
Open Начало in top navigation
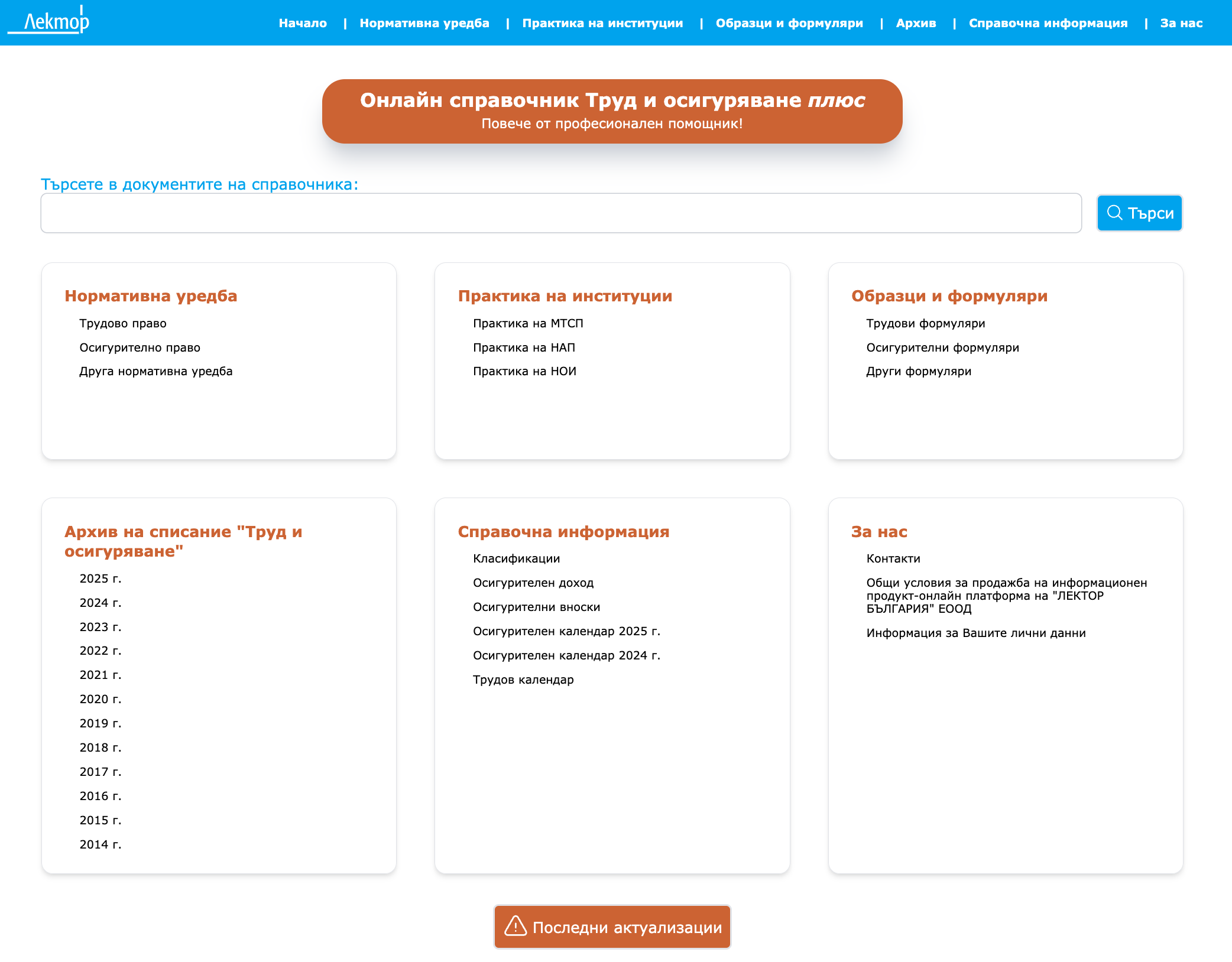[303, 23]
